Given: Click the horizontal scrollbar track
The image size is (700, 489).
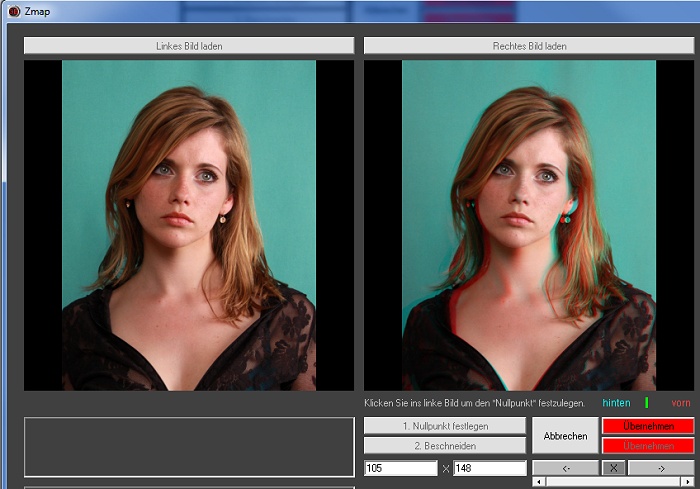Looking at the screenshot, I should [x=613, y=482].
